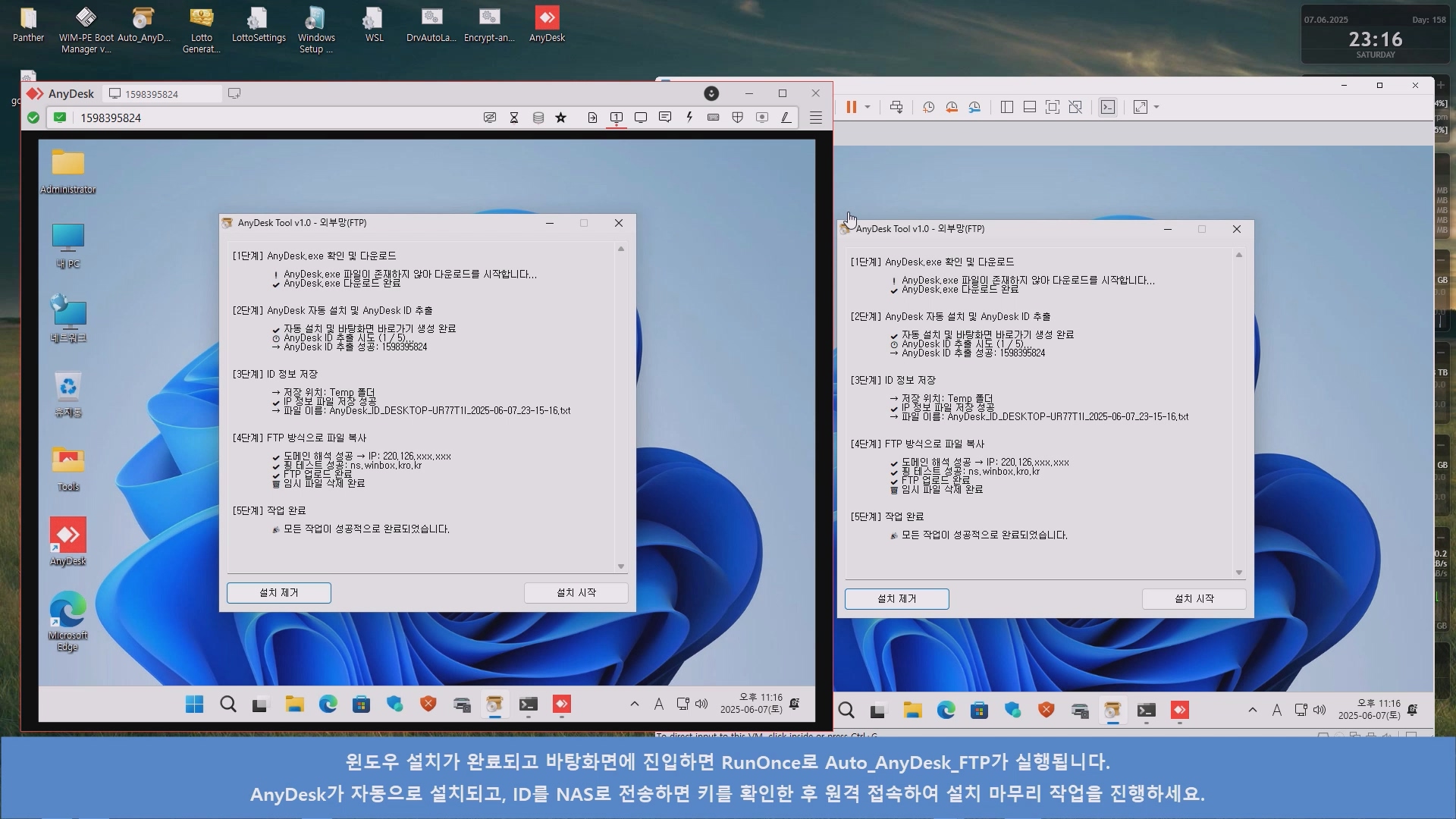Toggle the VM console view icon
Screen dimensions: 1456x819
tap(1108, 107)
